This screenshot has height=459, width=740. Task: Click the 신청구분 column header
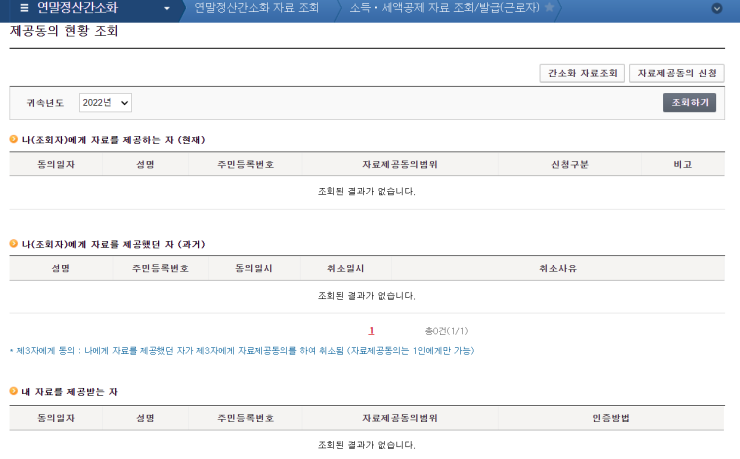point(570,164)
